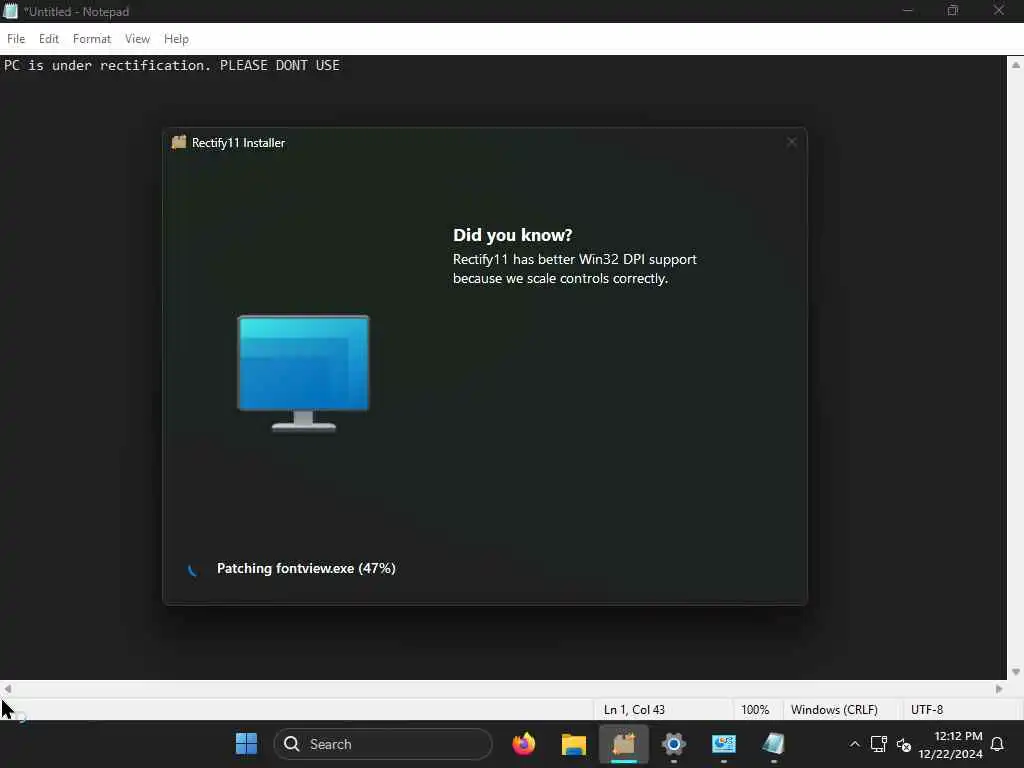Click the Notepad icon in title bar

(10, 11)
